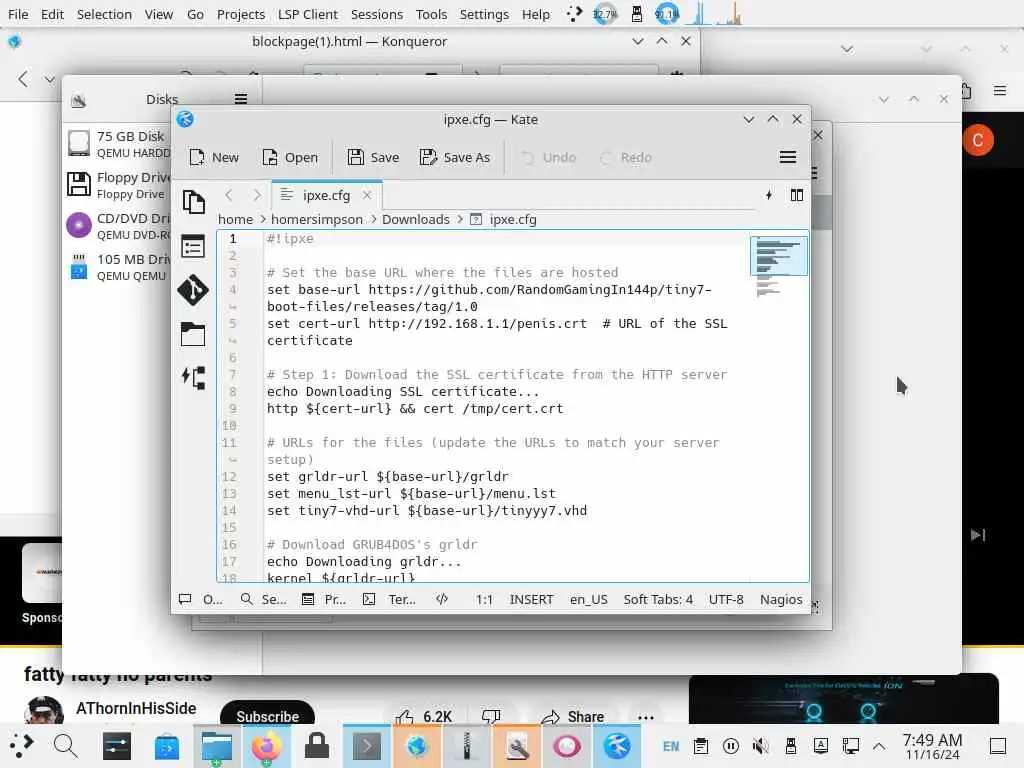Open the Documents sidebar panel in Kate
The height and width of the screenshot is (768, 1024).
[193, 202]
